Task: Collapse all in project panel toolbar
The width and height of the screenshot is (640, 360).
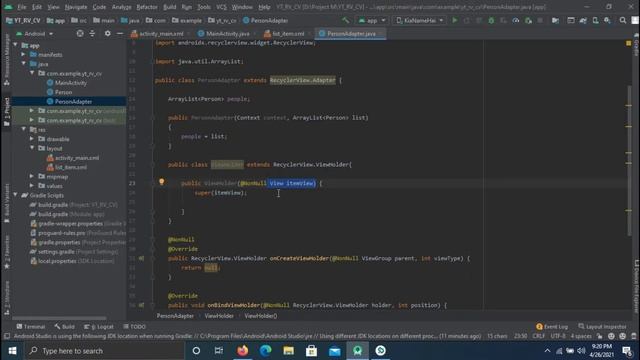Action: [x=92, y=33]
